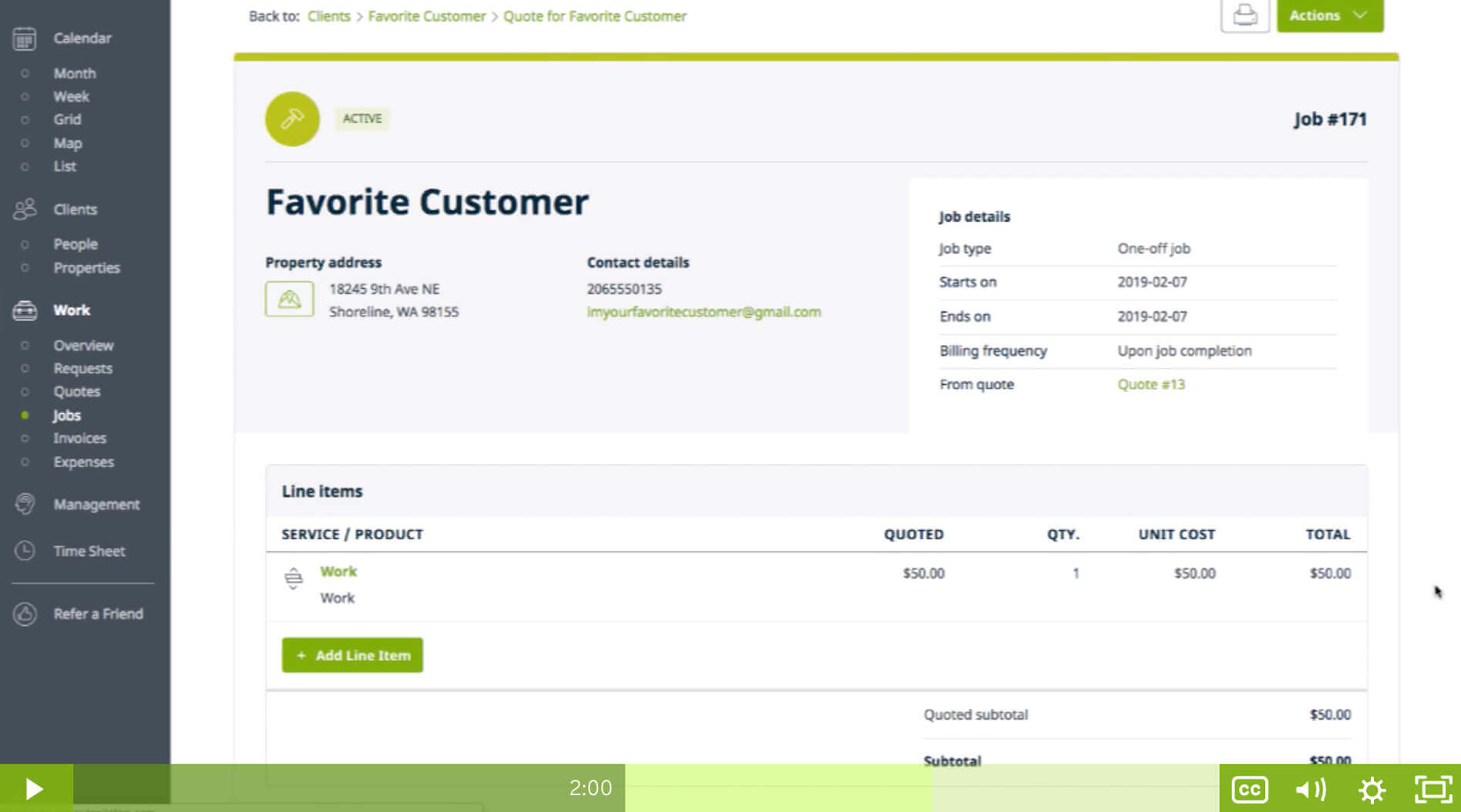Open video settings gear menu
This screenshot has width=1461, height=812.
pos(1372,789)
